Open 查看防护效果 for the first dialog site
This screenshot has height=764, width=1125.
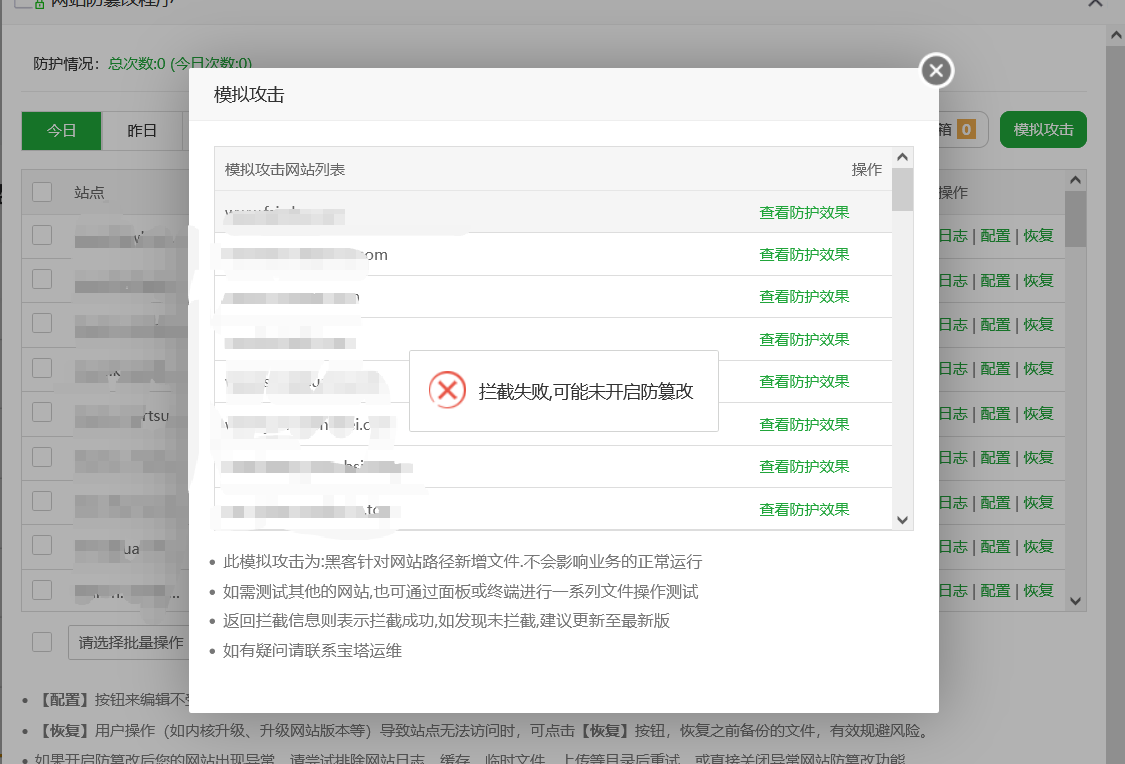coord(804,212)
